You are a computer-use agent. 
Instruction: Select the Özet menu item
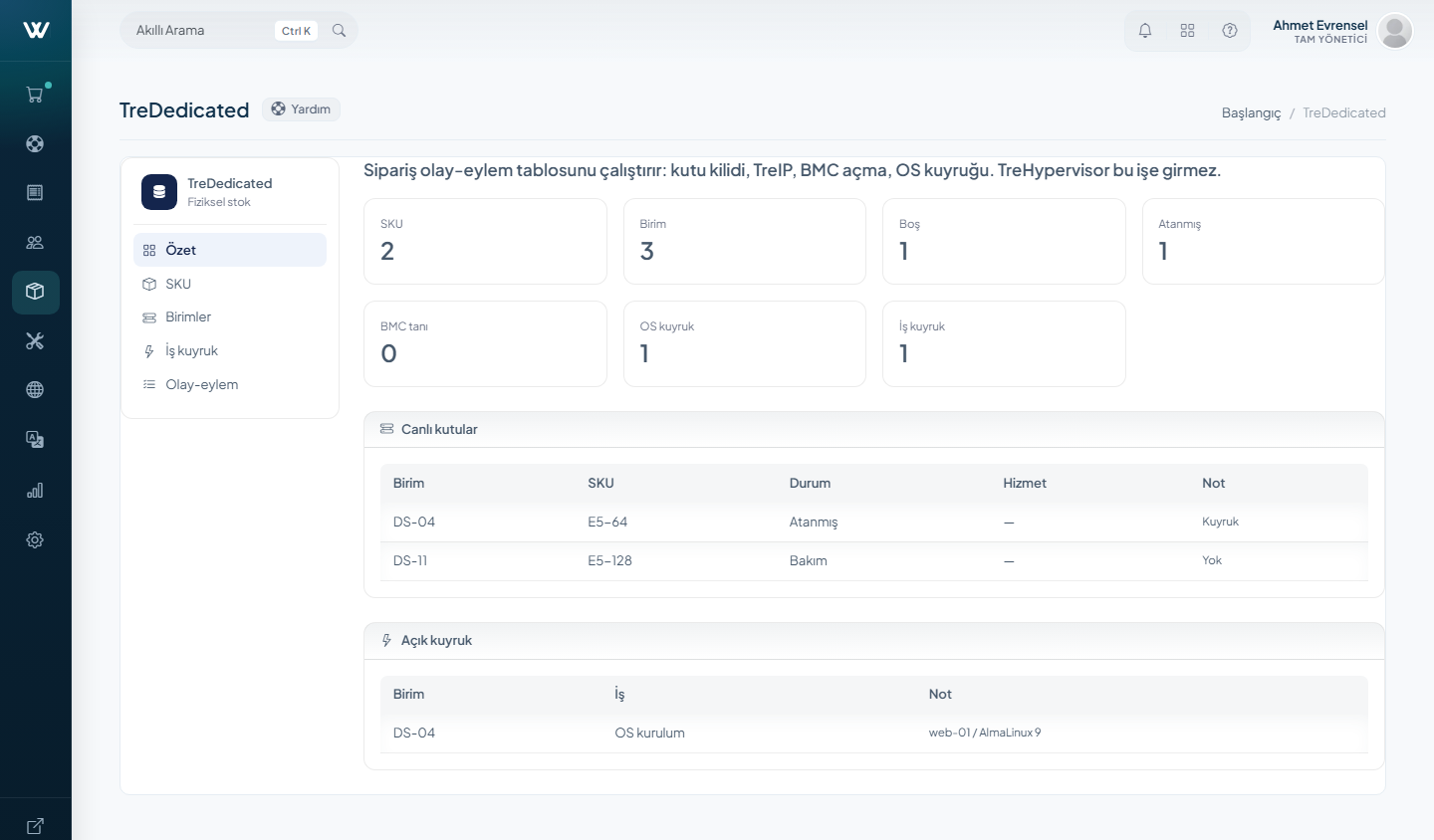[230, 250]
